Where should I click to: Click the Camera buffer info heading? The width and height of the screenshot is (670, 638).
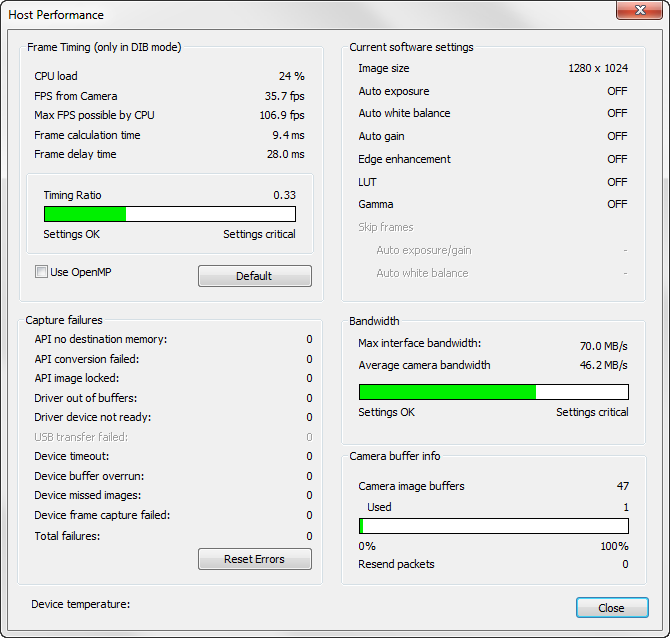click(394, 456)
